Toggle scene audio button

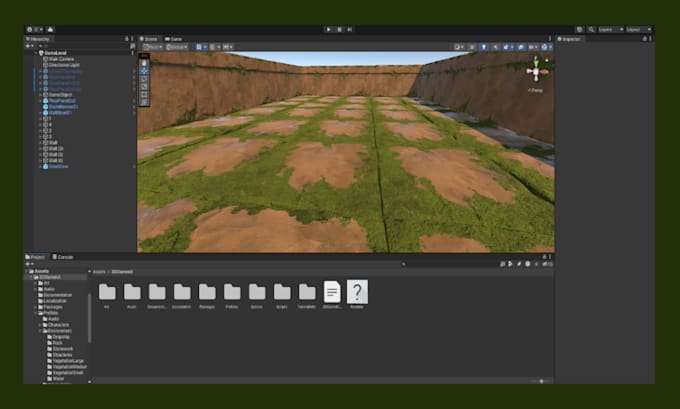click(x=495, y=47)
